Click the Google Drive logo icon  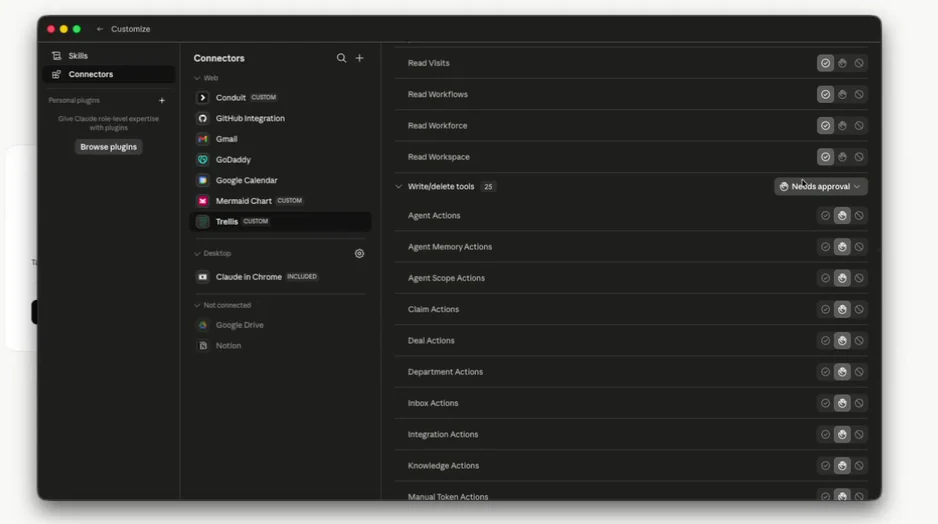tap(203, 325)
